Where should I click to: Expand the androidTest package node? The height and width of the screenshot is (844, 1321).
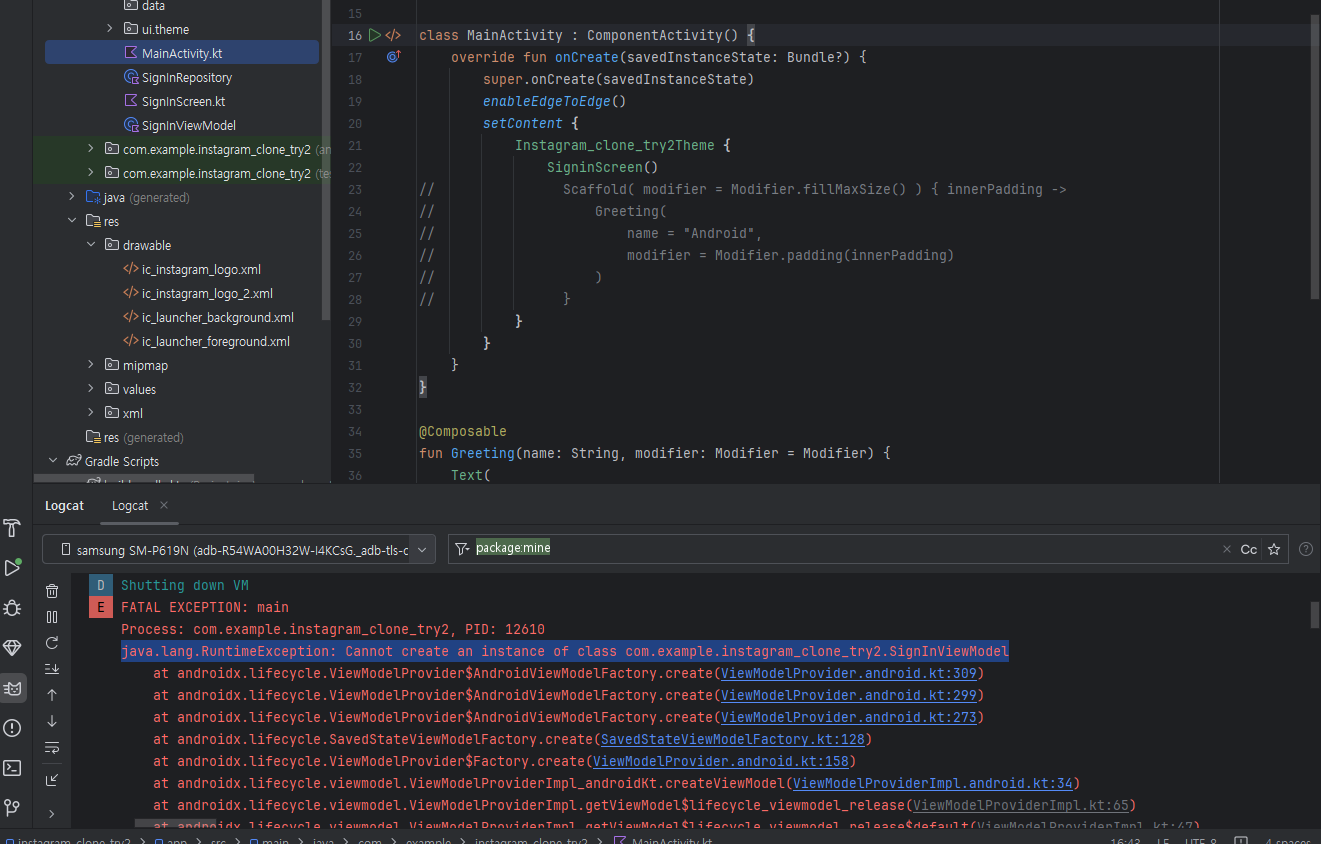coord(91,149)
